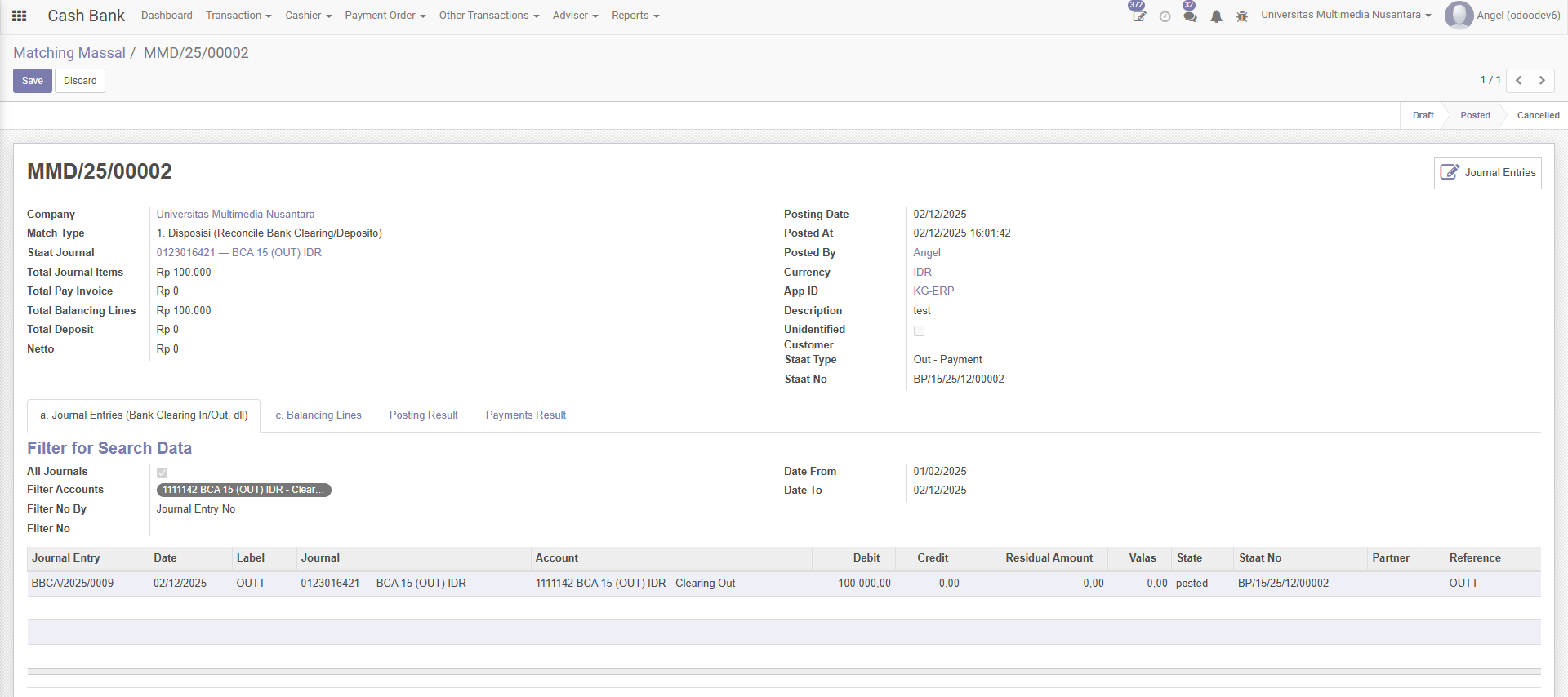The width and height of the screenshot is (1568, 697).
Task: Select the BBCA/2025/0009 journal entry row
Action: pos(73,583)
